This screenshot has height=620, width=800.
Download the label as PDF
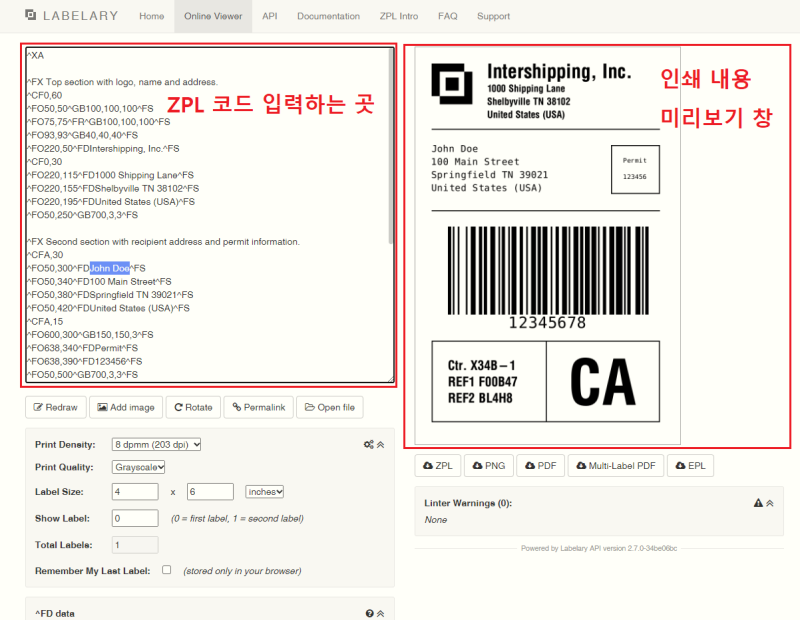541,465
